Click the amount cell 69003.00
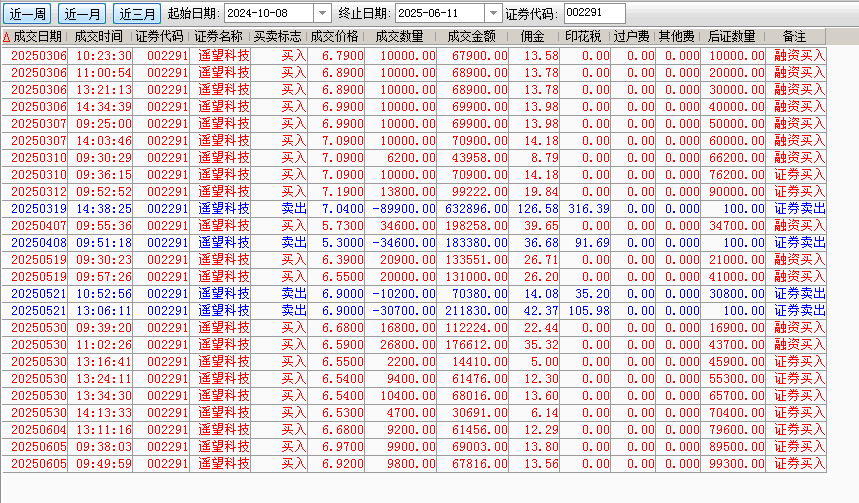The image size is (859, 503). pyautogui.click(x=480, y=447)
